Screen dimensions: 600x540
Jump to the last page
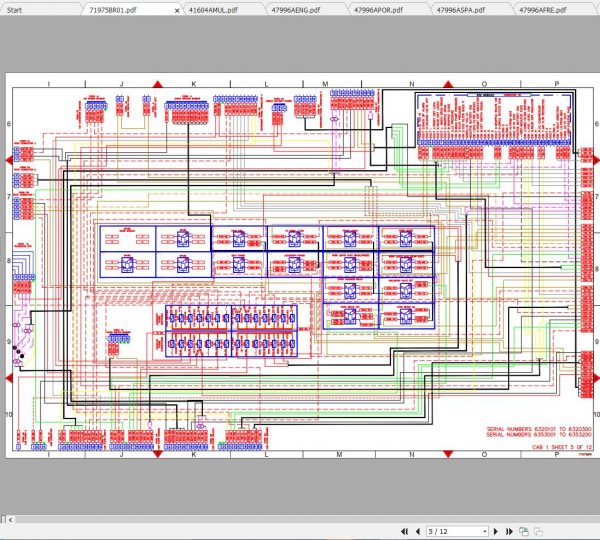(x=508, y=530)
